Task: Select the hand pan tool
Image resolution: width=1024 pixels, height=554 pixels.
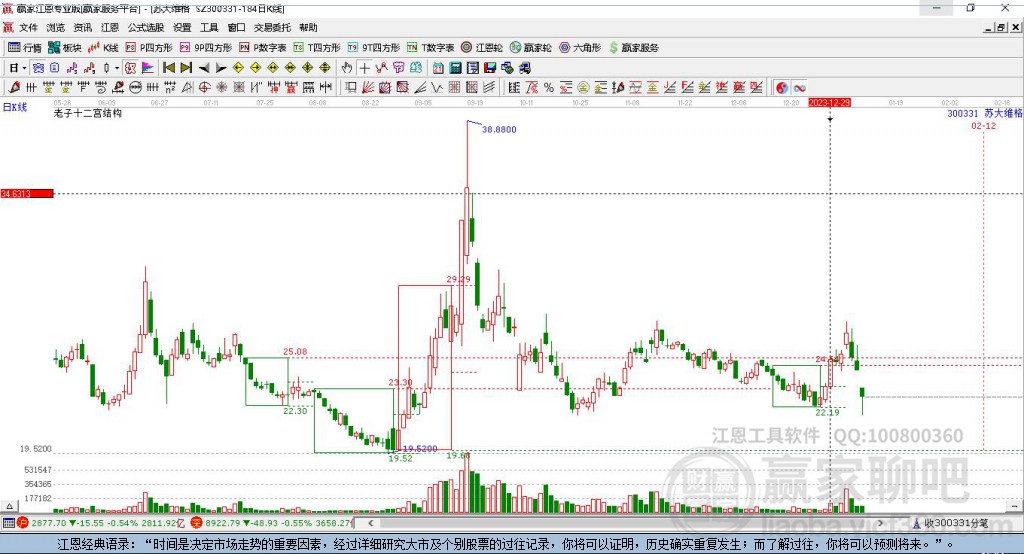Action: [347, 67]
